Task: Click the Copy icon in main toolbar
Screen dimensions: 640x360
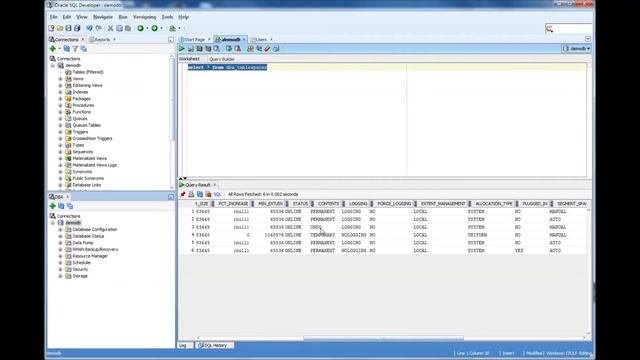Action: (x=119, y=28)
